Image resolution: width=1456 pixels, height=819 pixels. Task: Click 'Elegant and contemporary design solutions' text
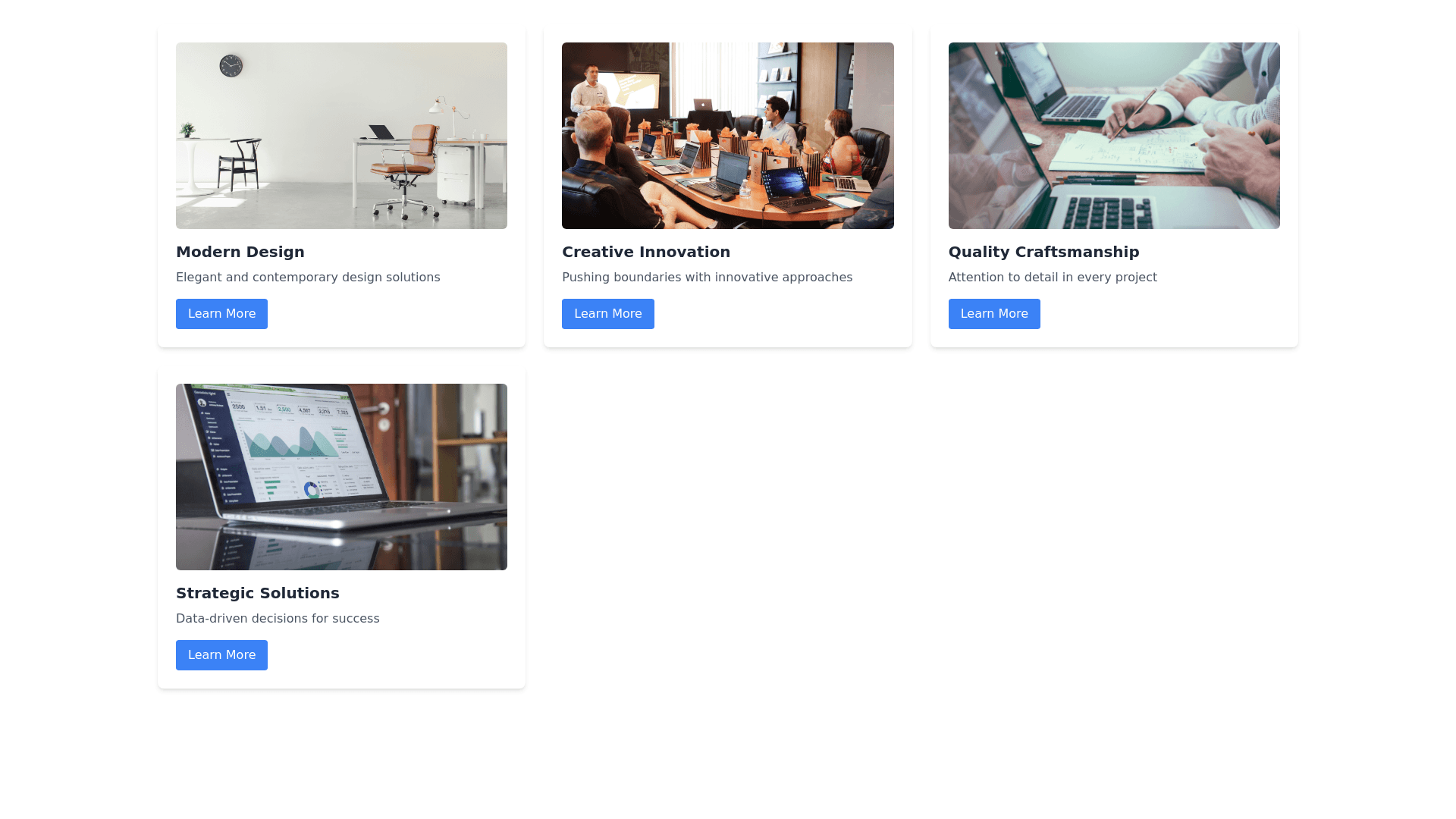308,278
